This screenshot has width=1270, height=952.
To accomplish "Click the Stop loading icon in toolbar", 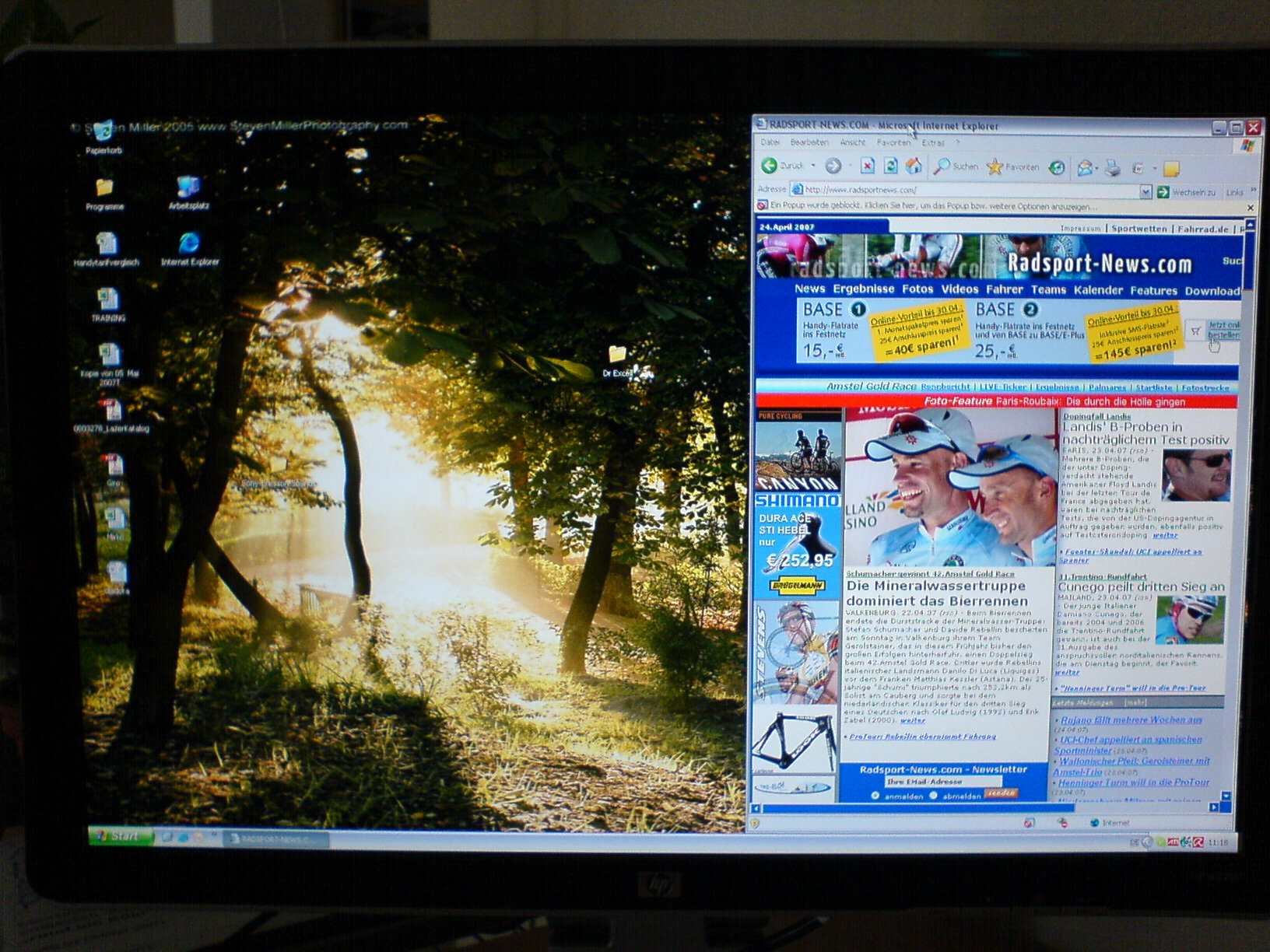I will [868, 166].
